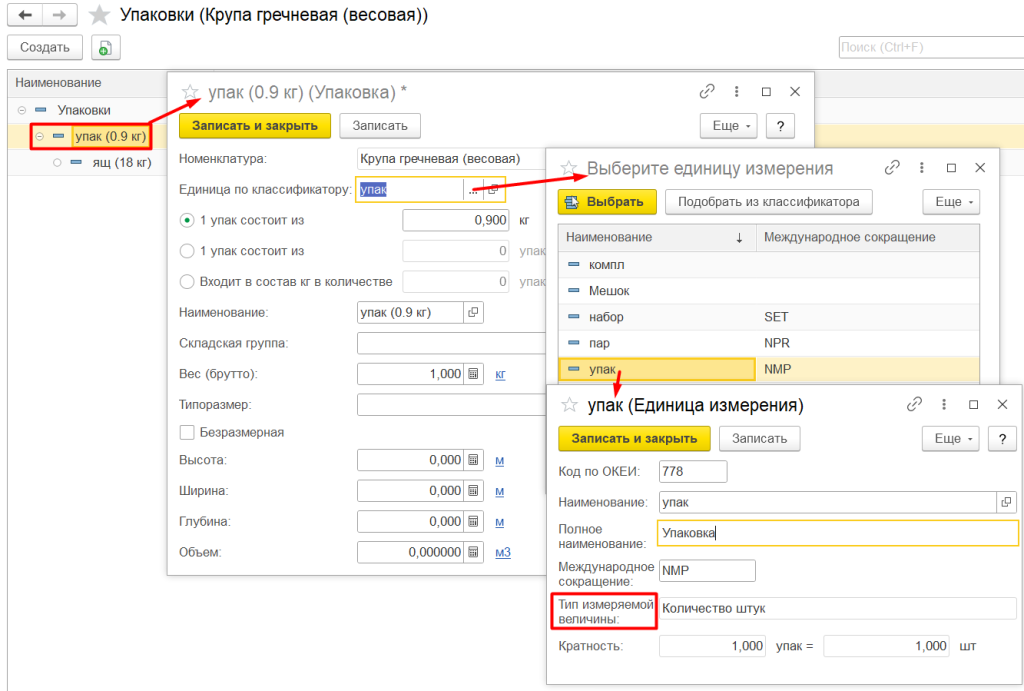
Task: Go forward with the right arrow button
Action: (59, 14)
